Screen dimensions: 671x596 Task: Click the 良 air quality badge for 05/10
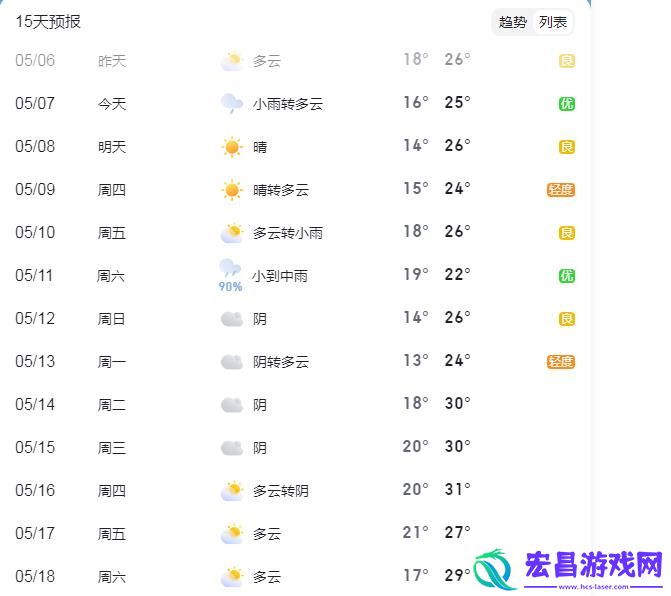(567, 233)
